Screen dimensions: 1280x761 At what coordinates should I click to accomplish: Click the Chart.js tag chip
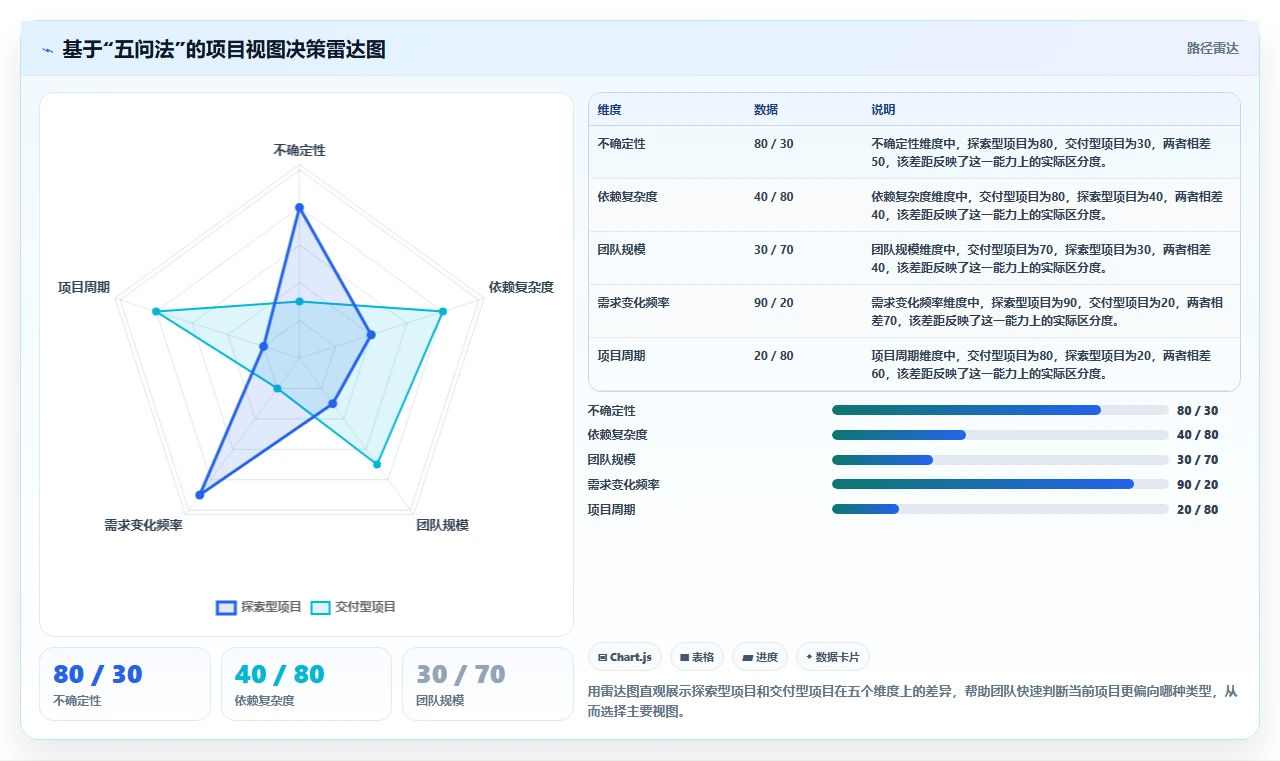[625, 657]
